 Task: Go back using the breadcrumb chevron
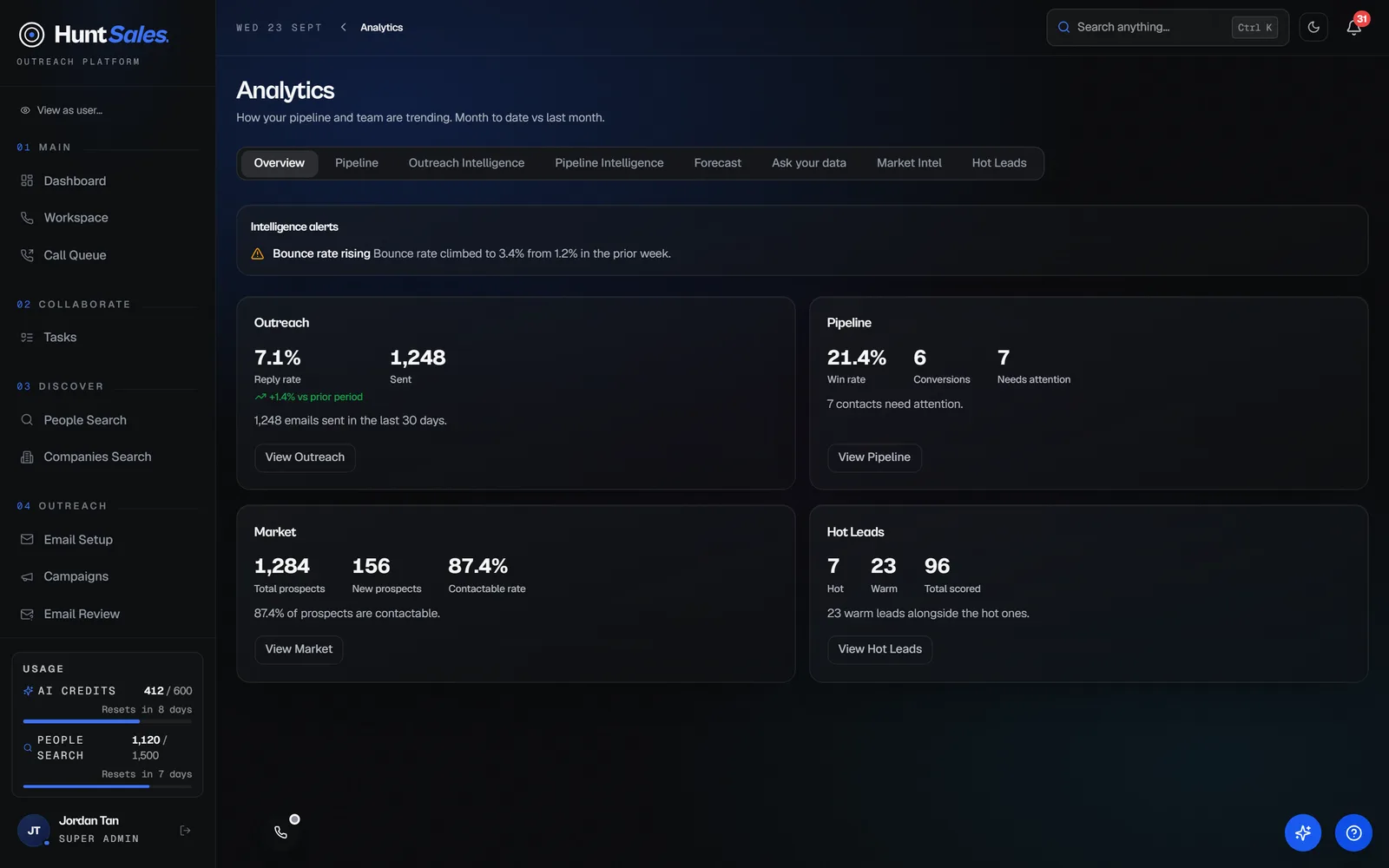pyautogui.click(x=344, y=28)
